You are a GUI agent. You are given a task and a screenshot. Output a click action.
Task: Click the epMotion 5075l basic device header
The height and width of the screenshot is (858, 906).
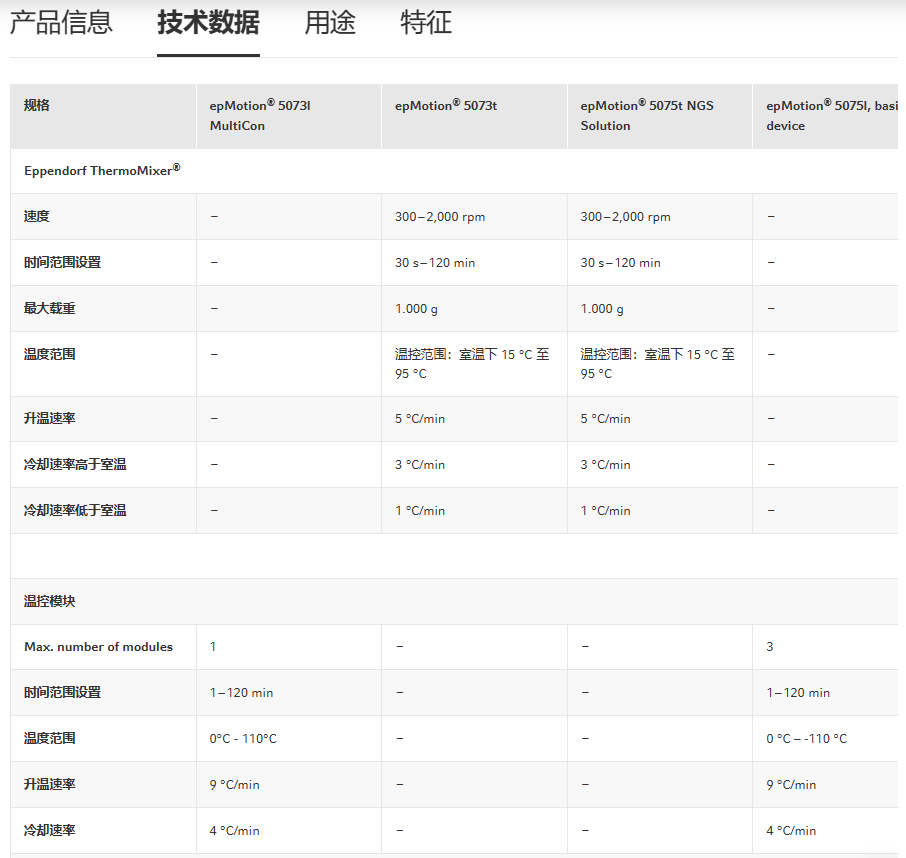[830, 115]
